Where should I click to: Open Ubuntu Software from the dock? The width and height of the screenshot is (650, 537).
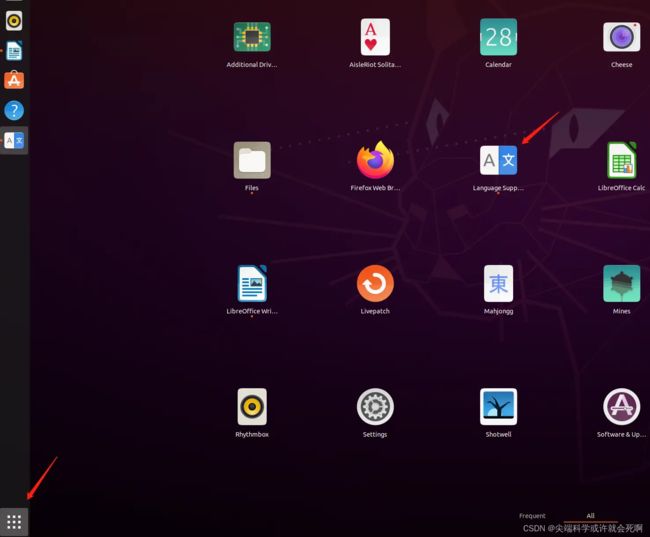point(14,80)
